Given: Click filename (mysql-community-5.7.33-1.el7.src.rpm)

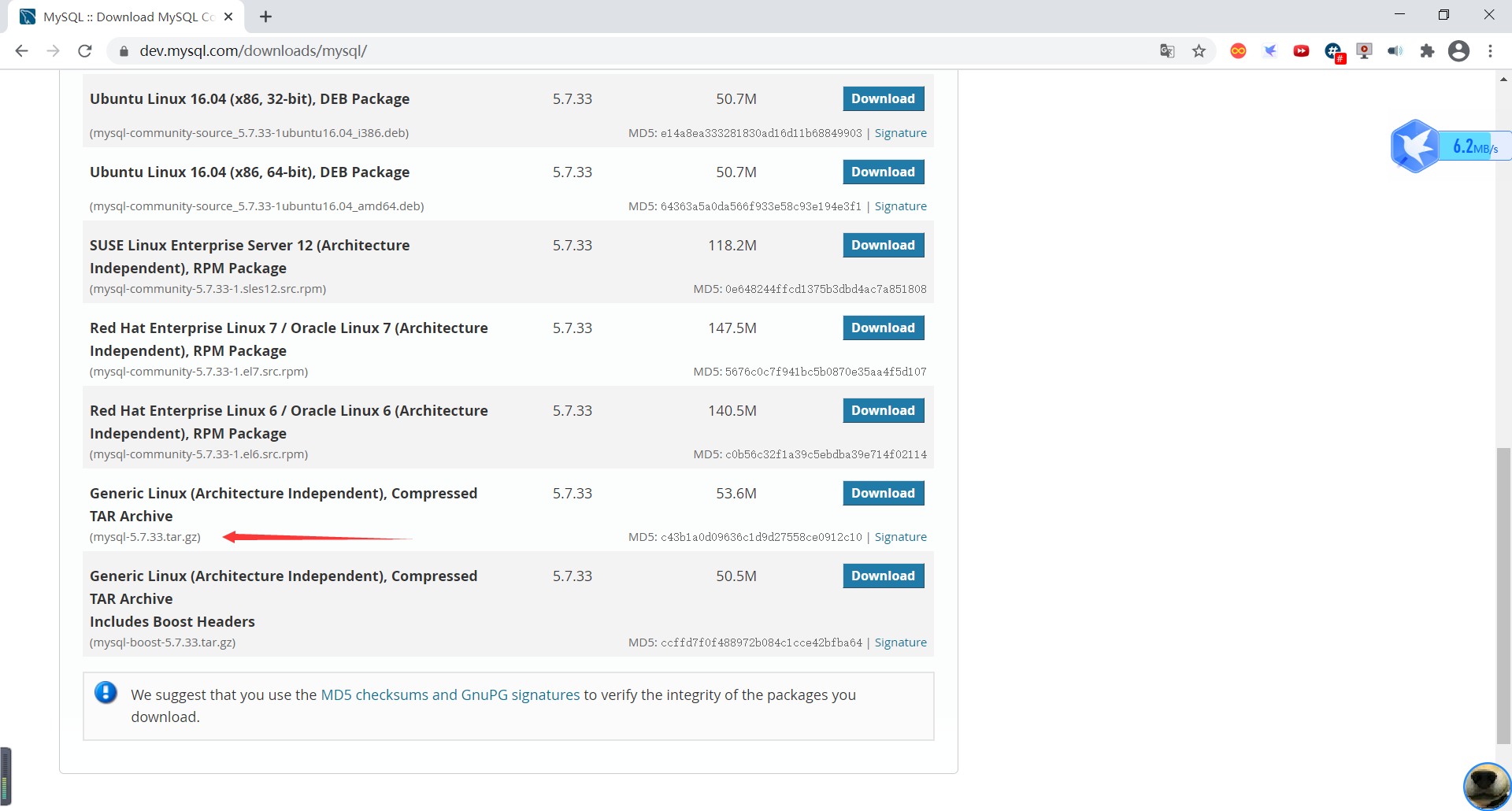Looking at the screenshot, I should pyautogui.click(x=198, y=372).
